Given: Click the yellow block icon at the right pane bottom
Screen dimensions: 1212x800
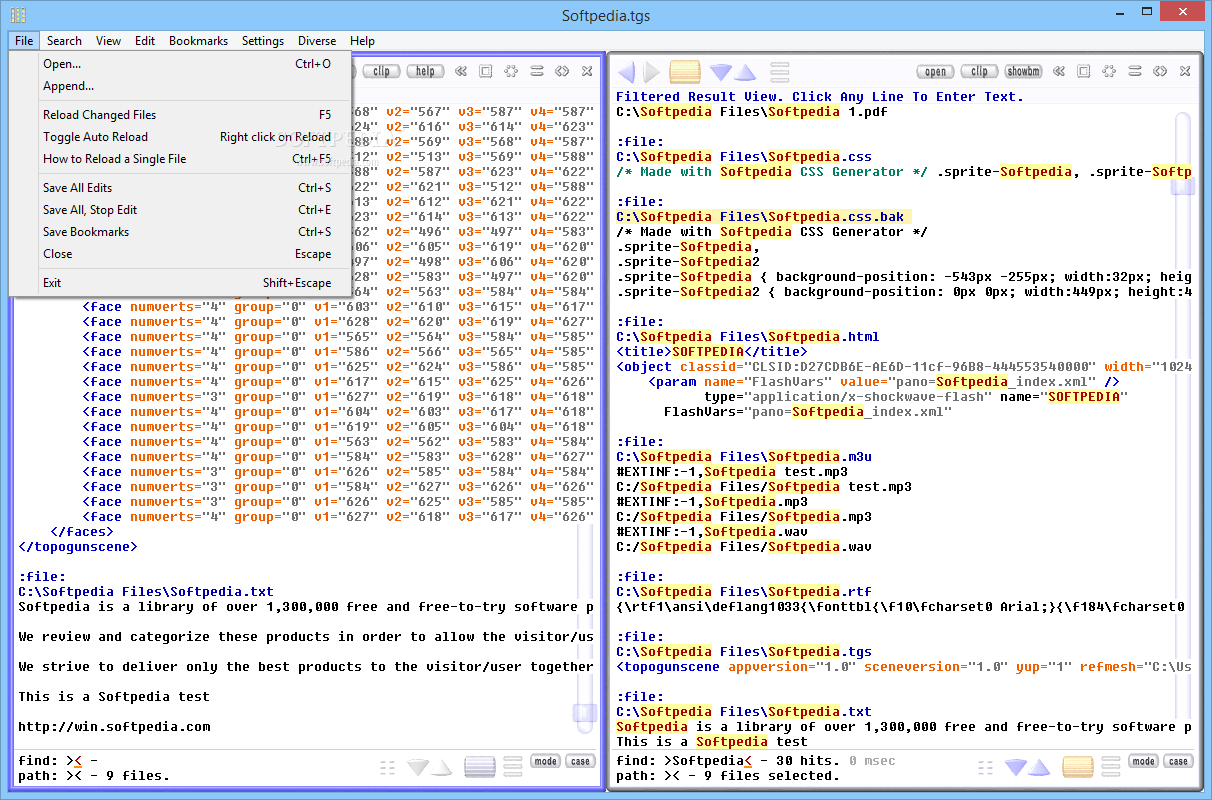Looking at the screenshot, I should pos(1078,767).
